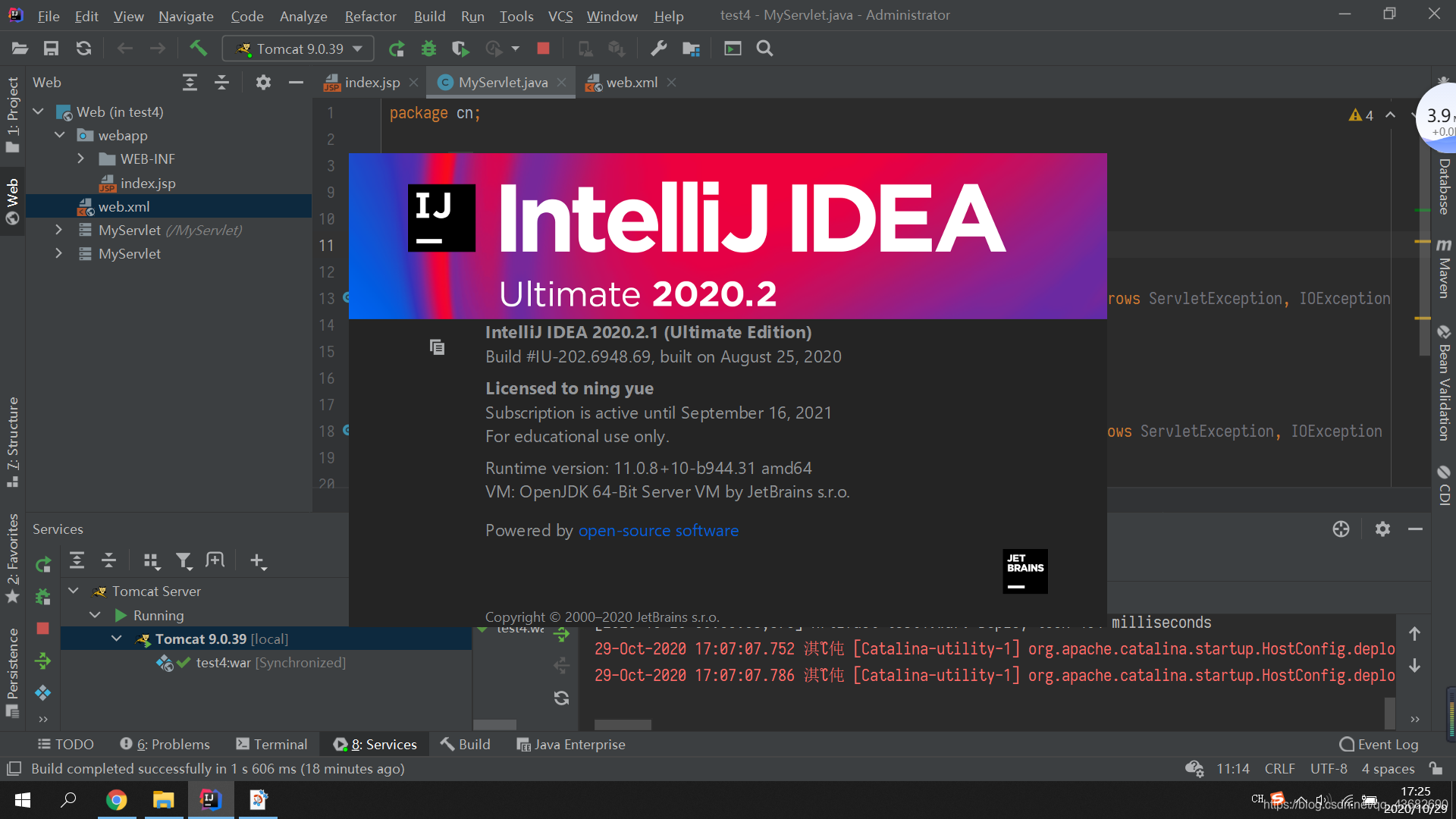The width and height of the screenshot is (1456, 819).
Task: Follow the open-source software link
Action: coord(658,530)
